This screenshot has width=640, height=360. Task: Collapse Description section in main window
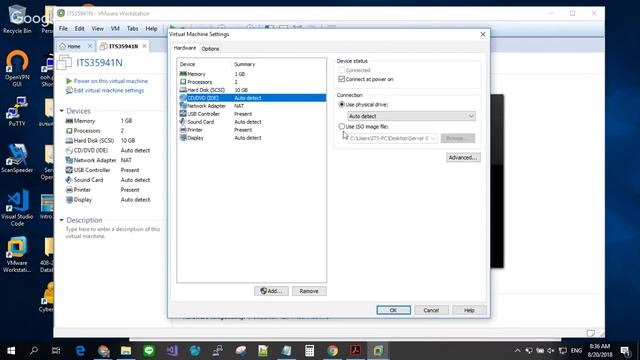point(62,220)
